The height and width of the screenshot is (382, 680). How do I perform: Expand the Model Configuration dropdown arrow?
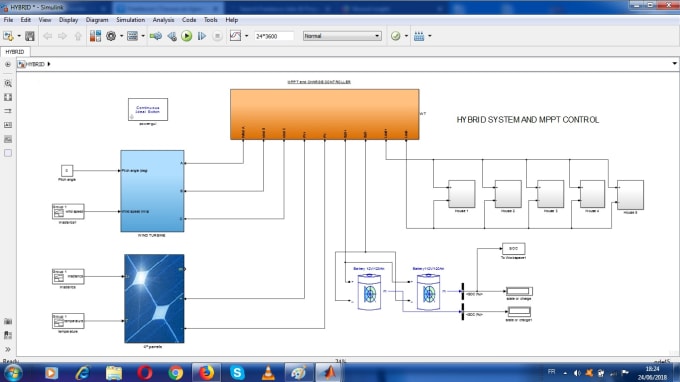121,36
